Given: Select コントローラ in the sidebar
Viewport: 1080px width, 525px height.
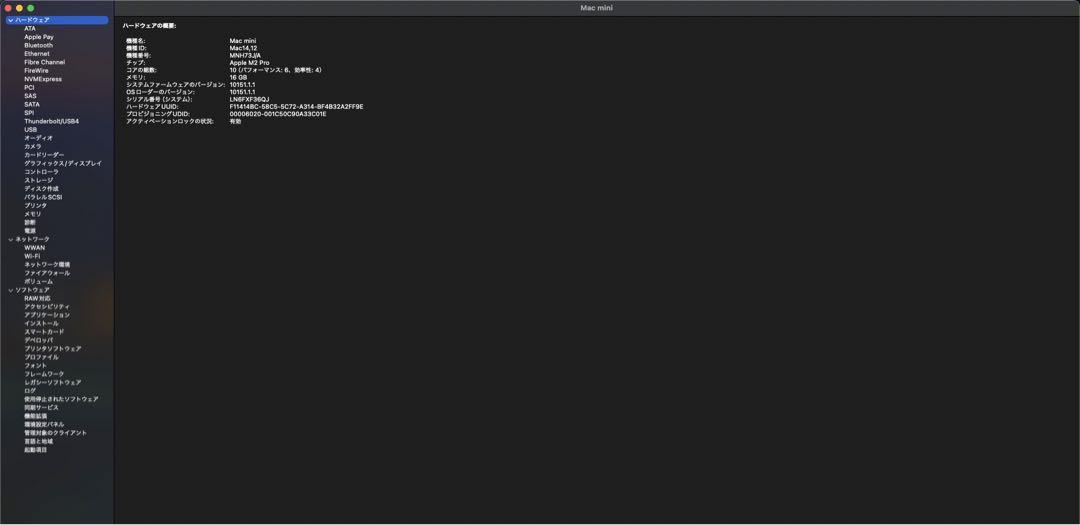Looking at the screenshot, I should coord(41,172).
